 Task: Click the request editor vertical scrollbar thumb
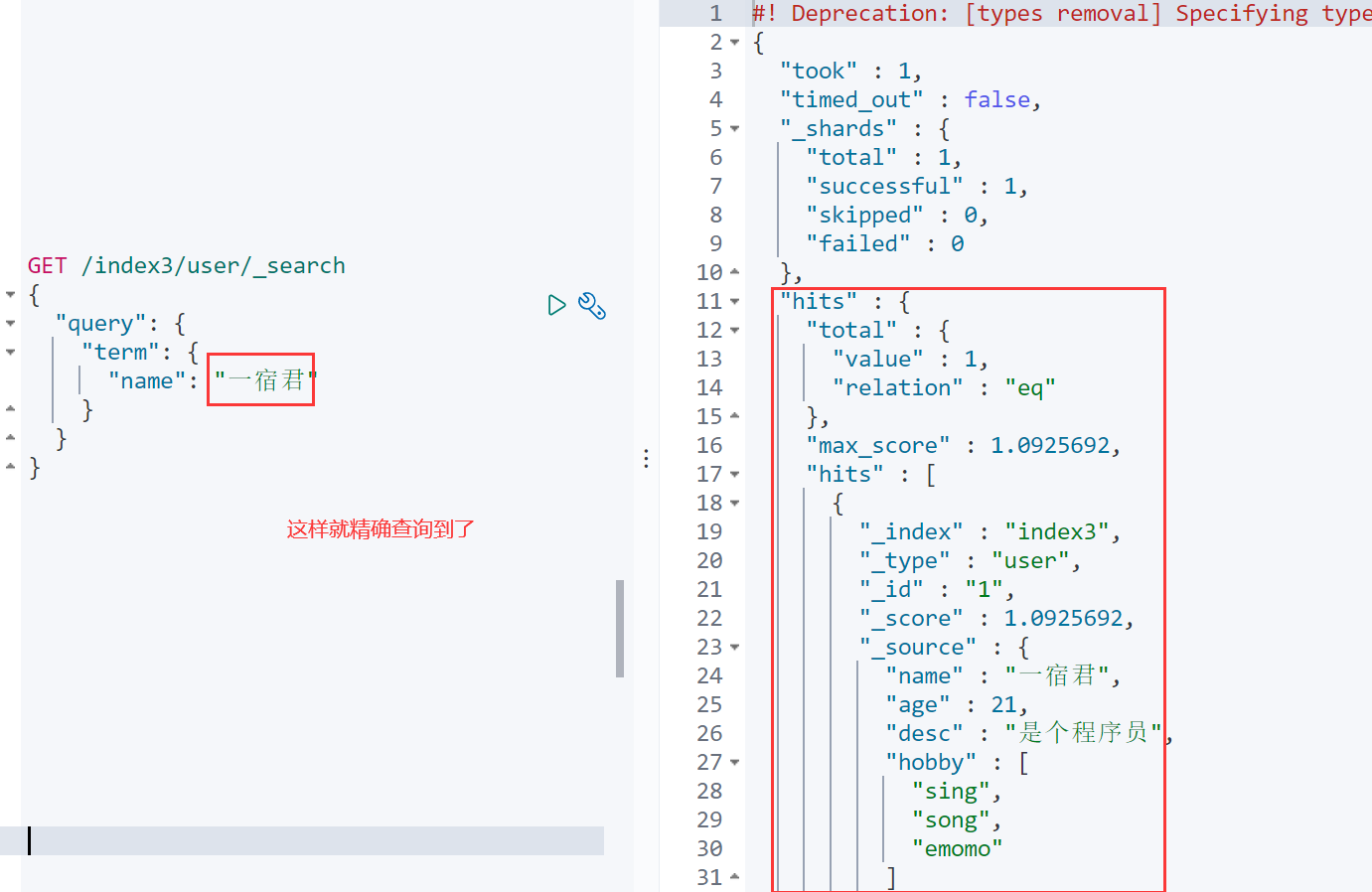pyautogui.click(x=620, y=629)
